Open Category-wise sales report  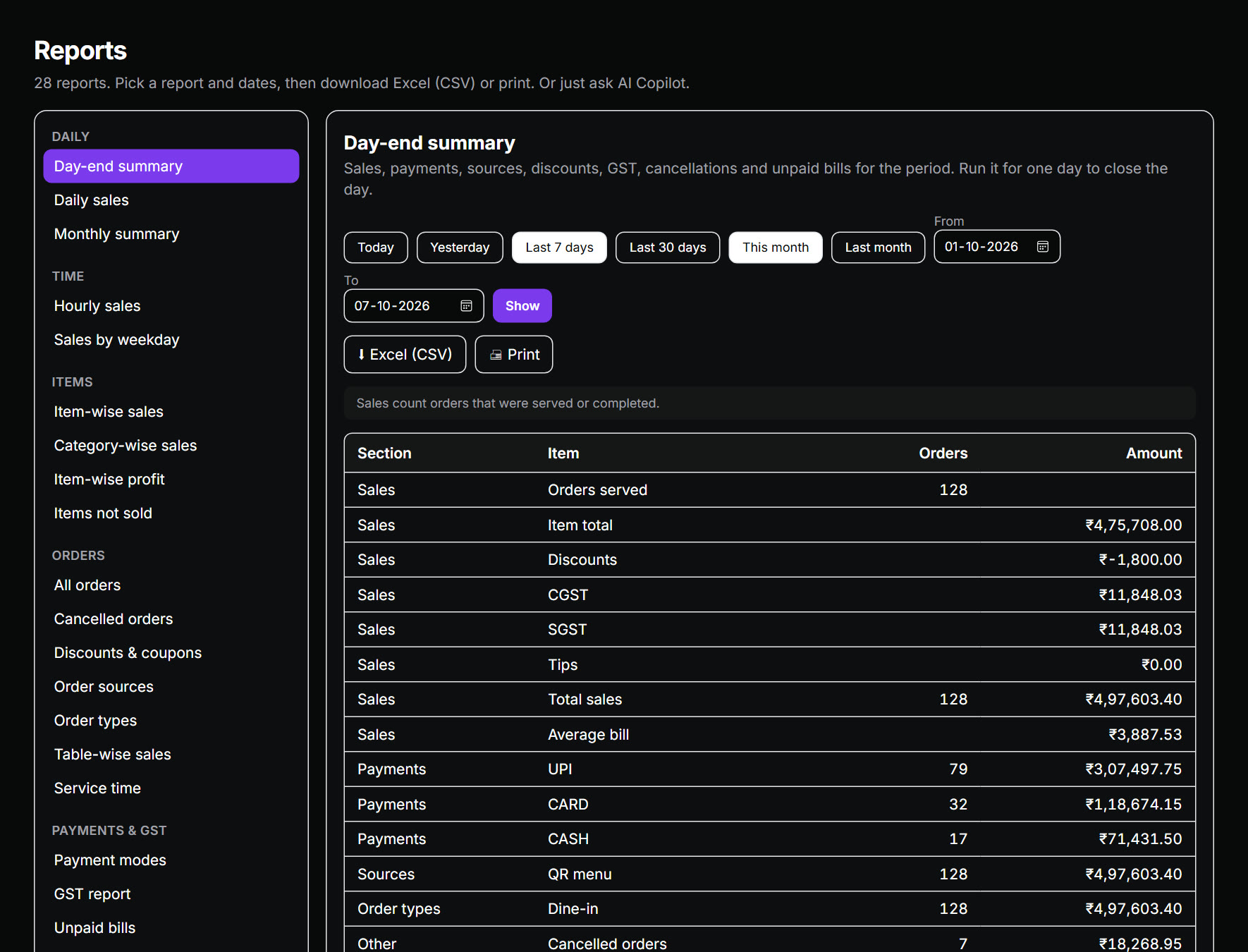(x=171, y=446)
